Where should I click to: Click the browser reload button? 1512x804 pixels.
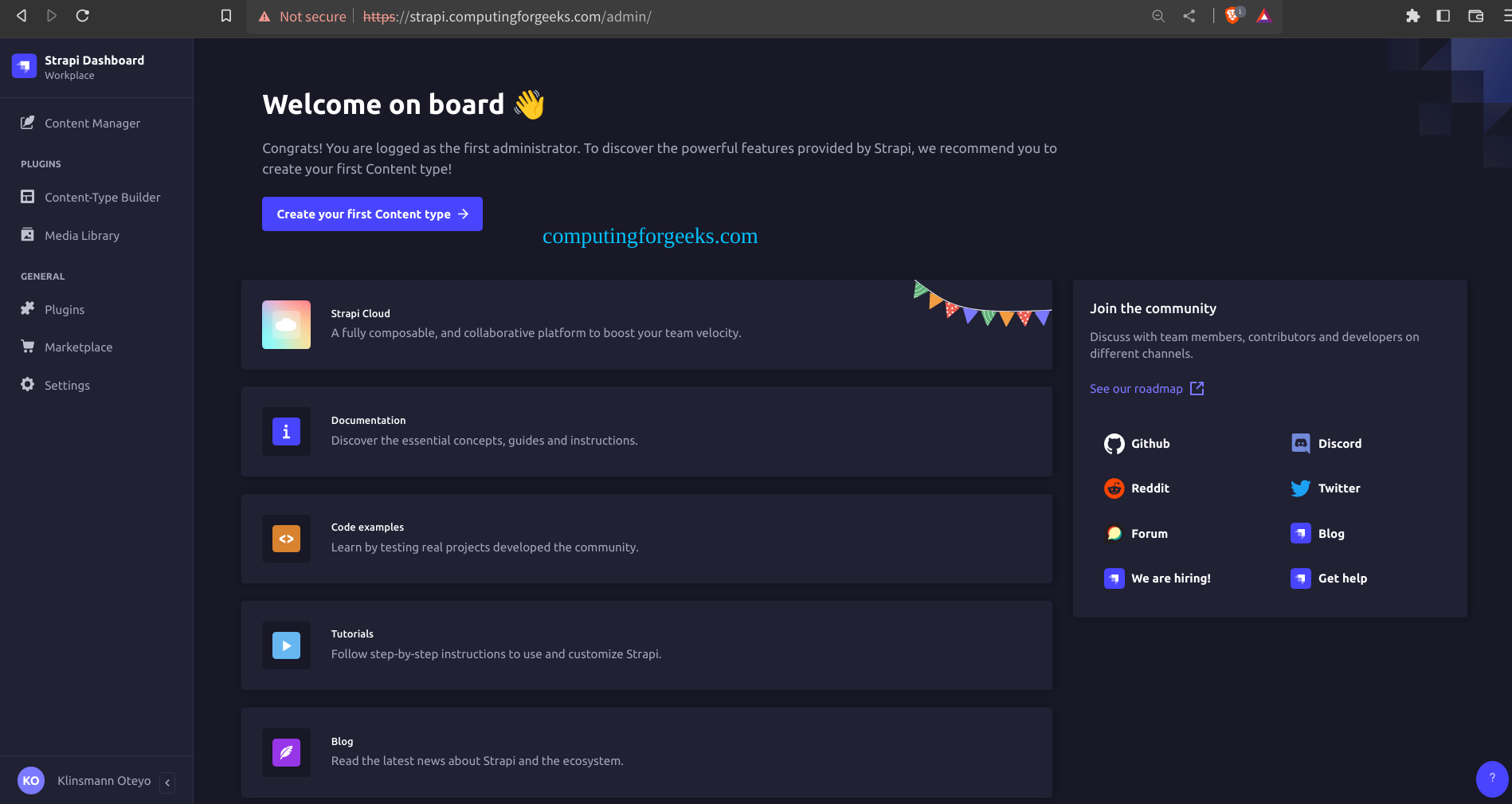tap(83, 16)
